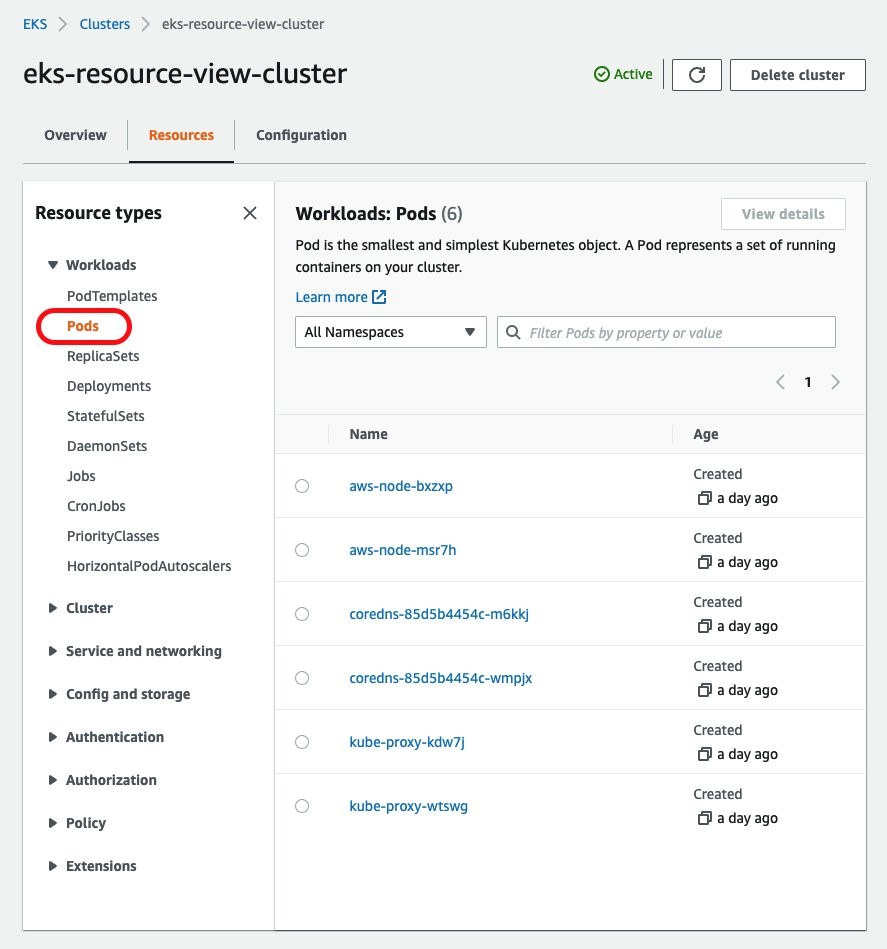This screenshot has height=949, width=887.
Task: Close the Resource types panel
Action: [x=250, y=213]
